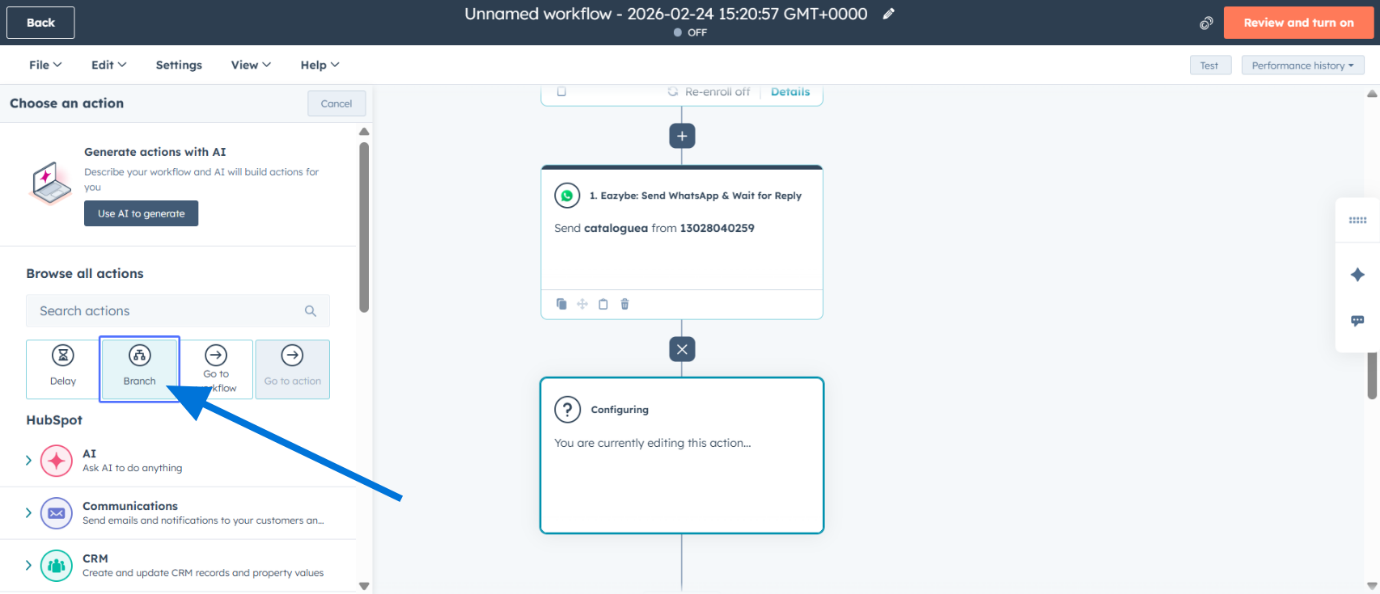Screen dimensions: 1380x594
Task: Click the 'Ask AI to do anything' description
Action: (x=132, y=468)
